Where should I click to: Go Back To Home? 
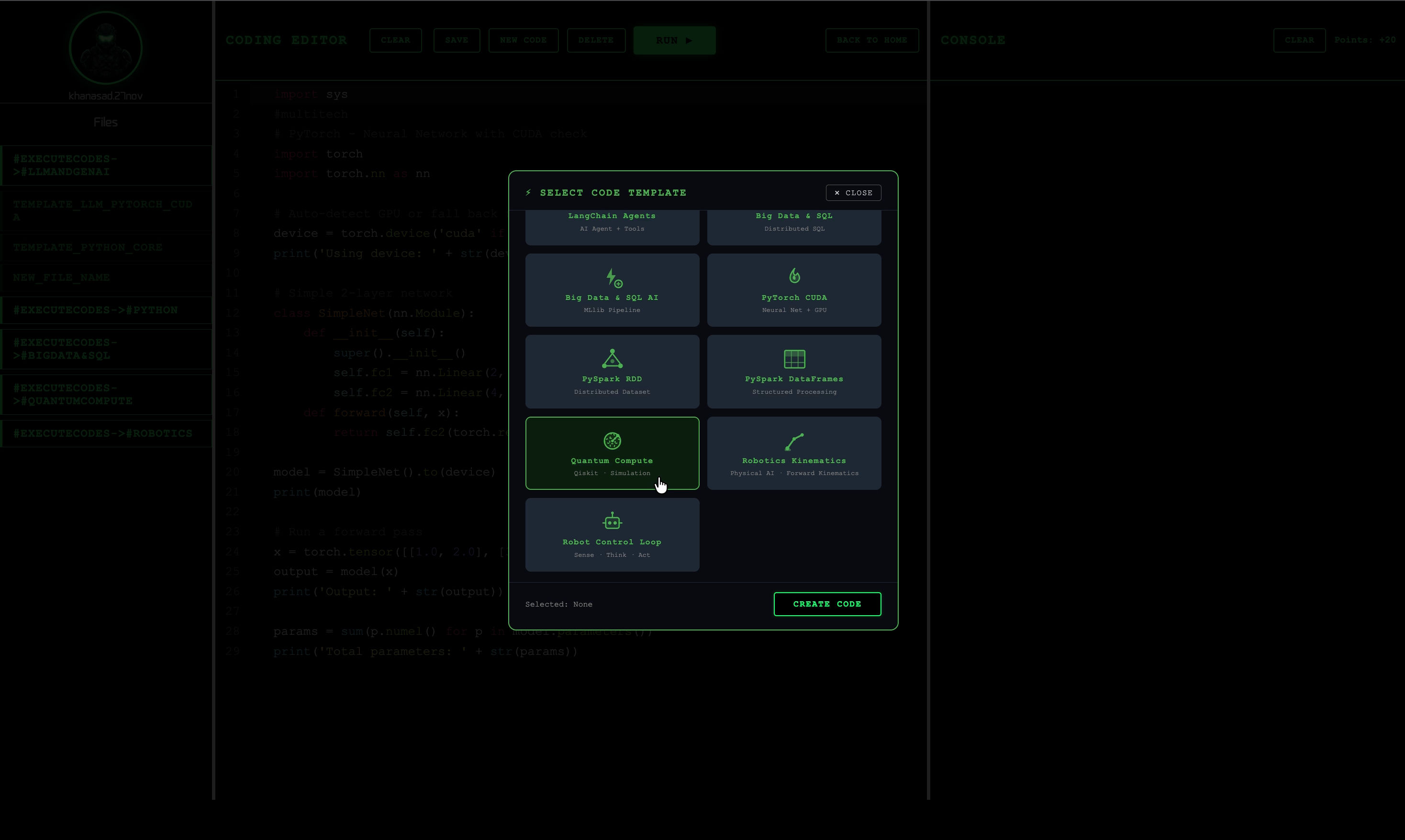coord(872,40)
